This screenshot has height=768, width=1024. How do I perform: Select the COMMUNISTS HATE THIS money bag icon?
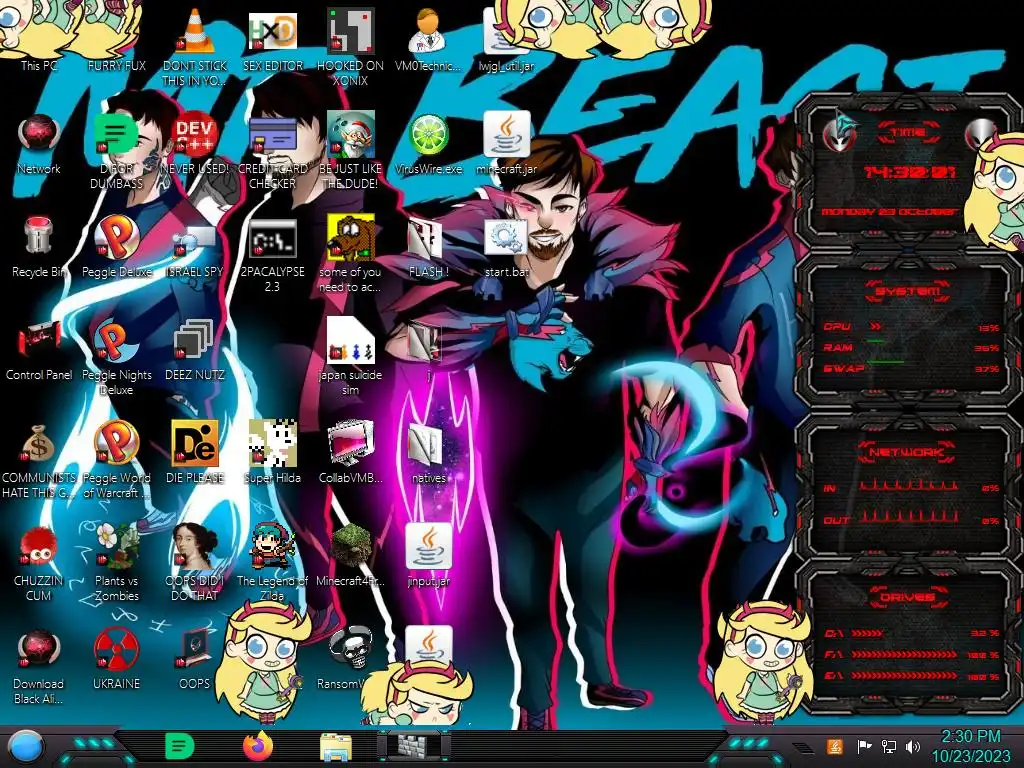pos(39,460)
